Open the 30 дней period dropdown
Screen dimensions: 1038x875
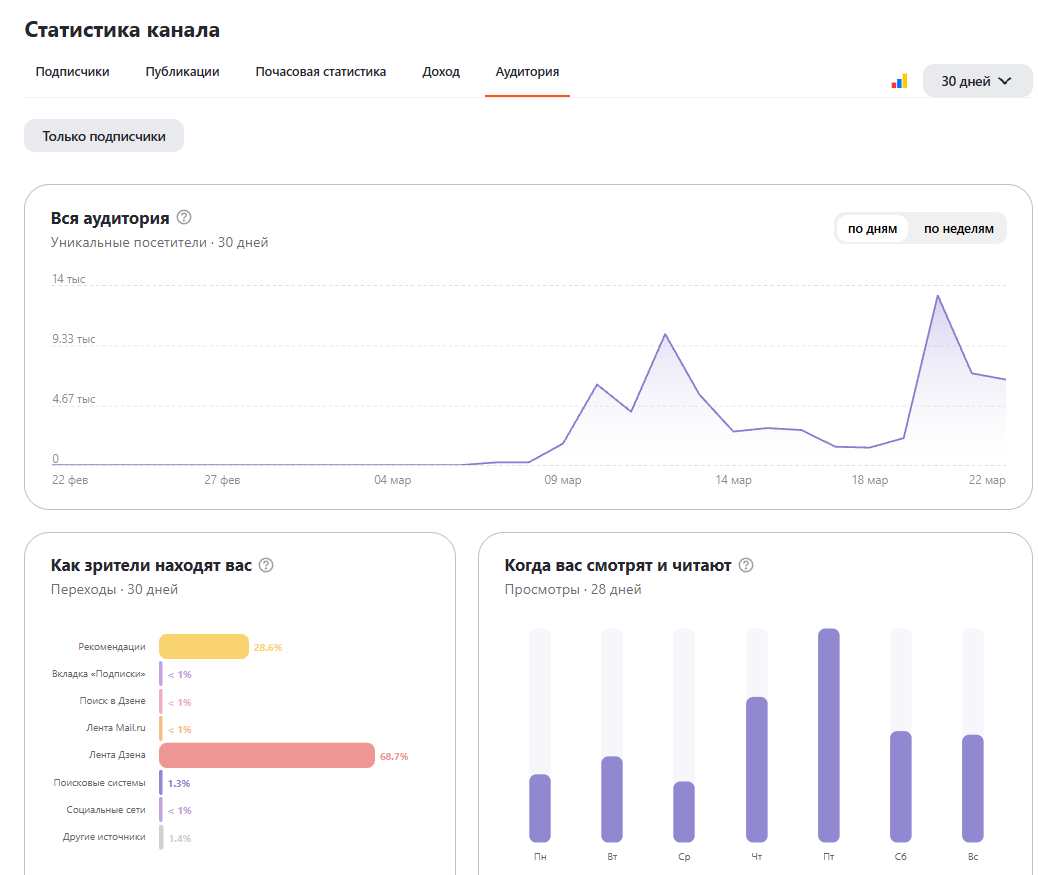(977, 81)
